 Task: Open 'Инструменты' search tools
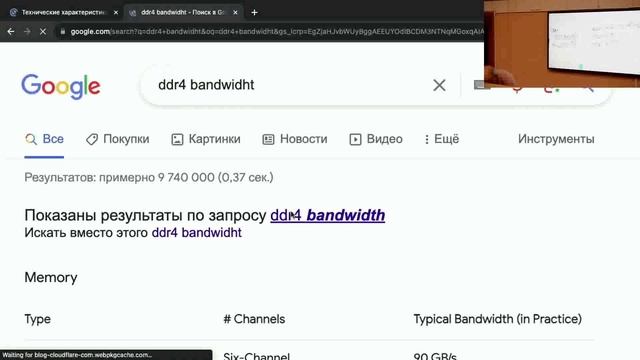click(x=556, y=139)
